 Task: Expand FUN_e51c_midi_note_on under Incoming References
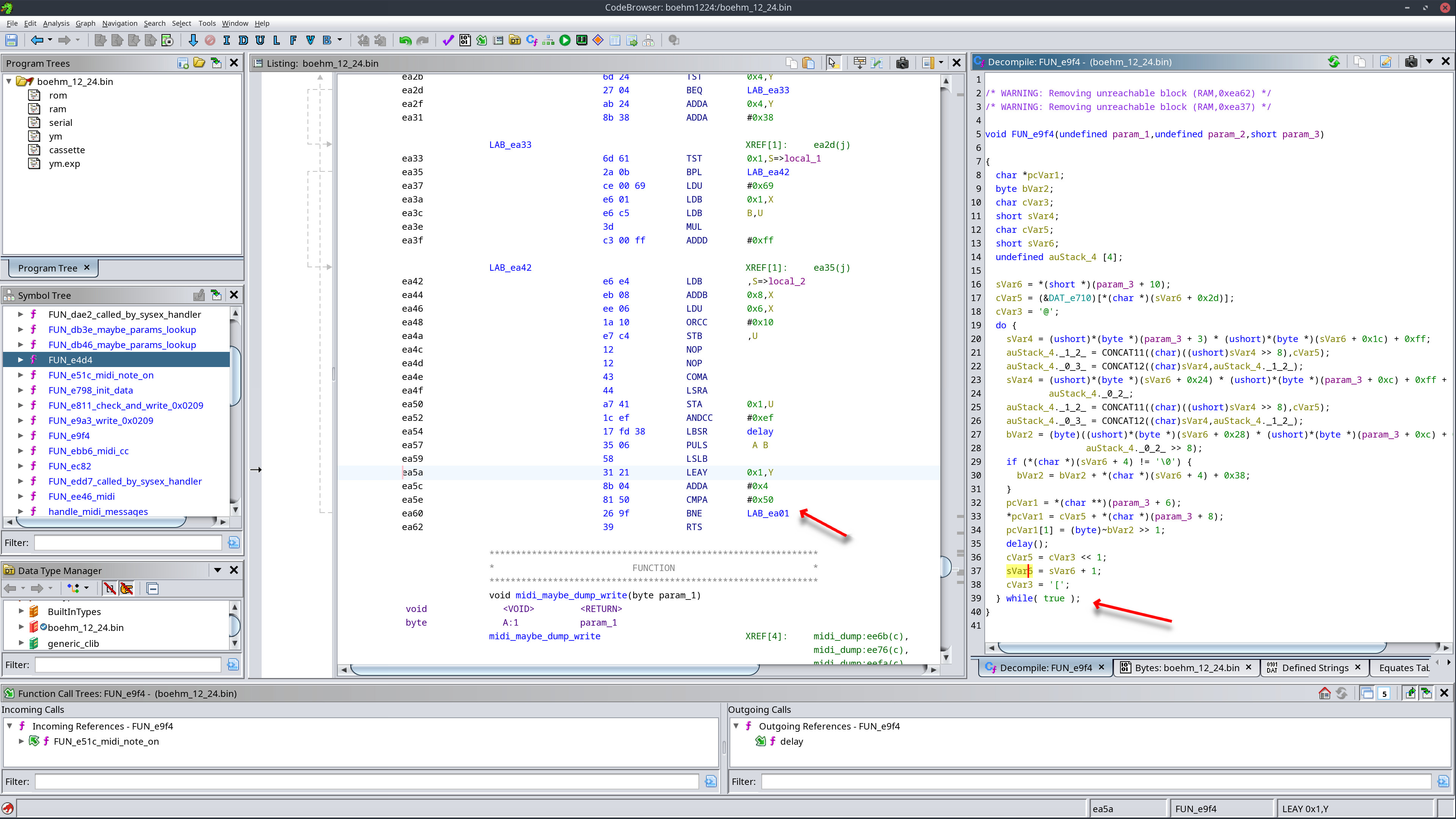pyautogui.click(x=22, y=741)
